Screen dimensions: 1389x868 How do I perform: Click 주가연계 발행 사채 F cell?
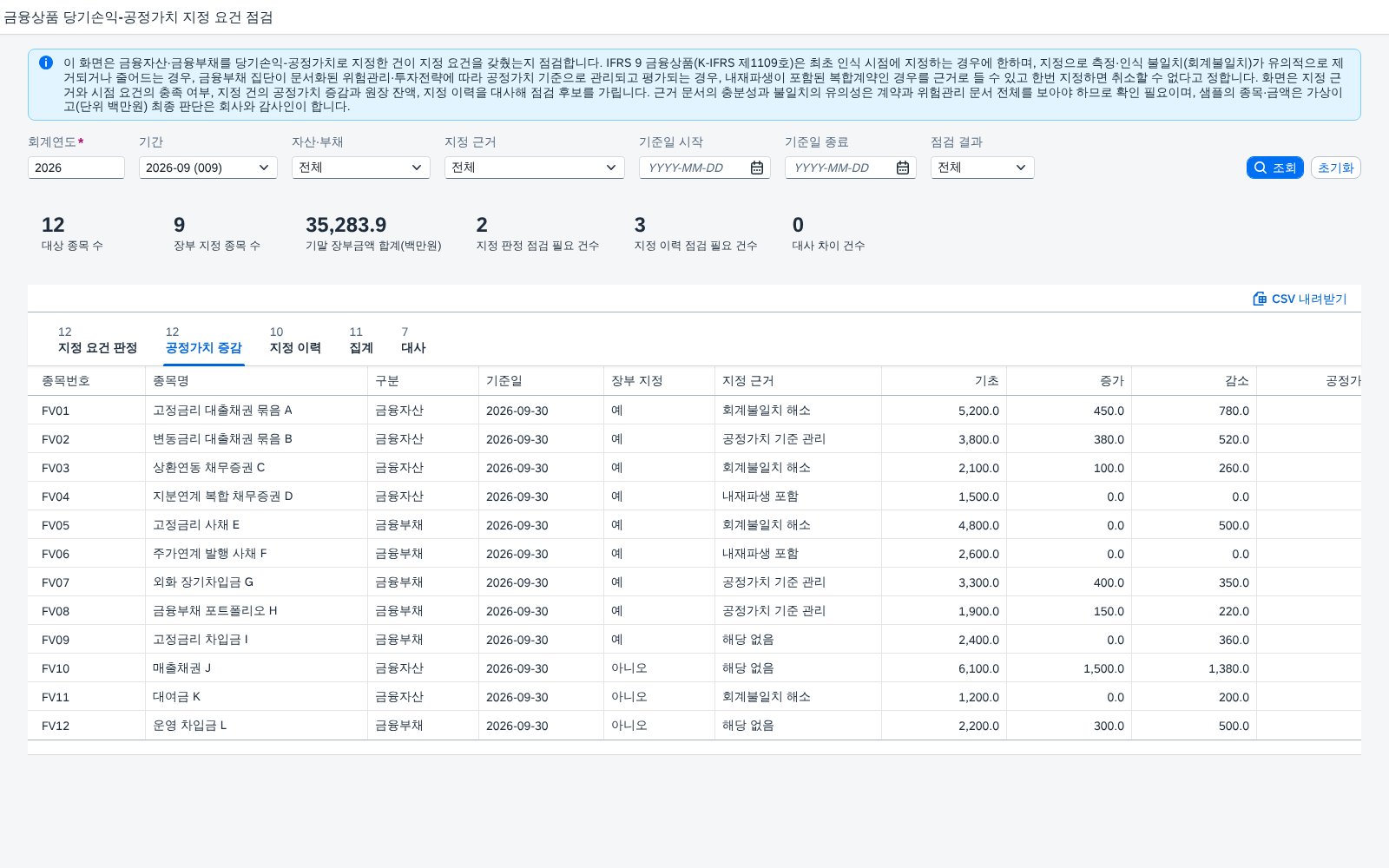257,554
